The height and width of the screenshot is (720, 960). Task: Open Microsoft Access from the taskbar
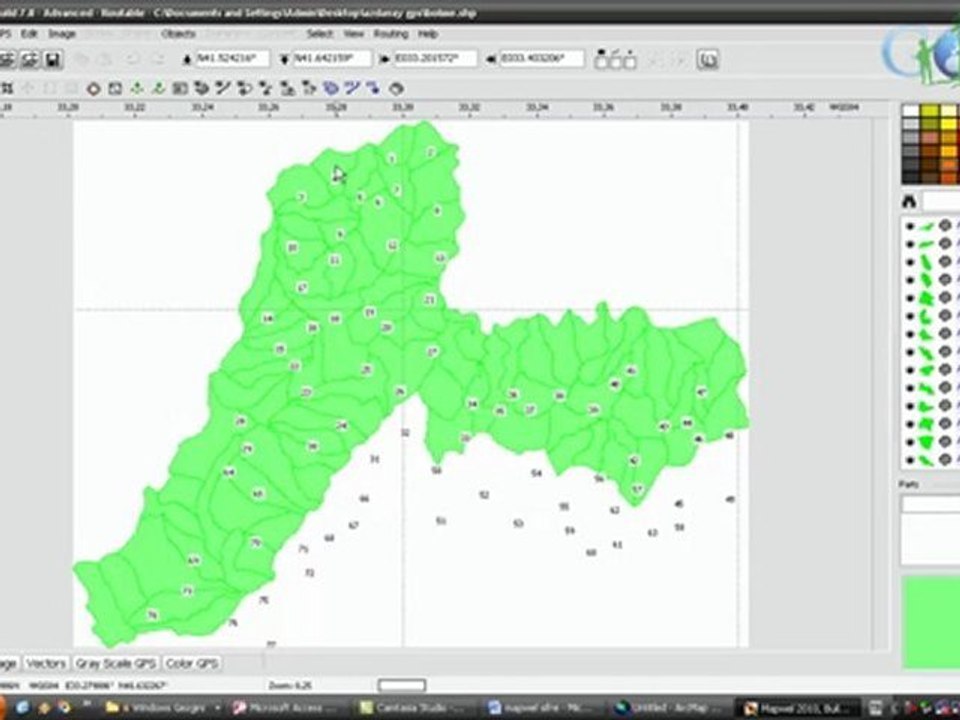(287, 708)
